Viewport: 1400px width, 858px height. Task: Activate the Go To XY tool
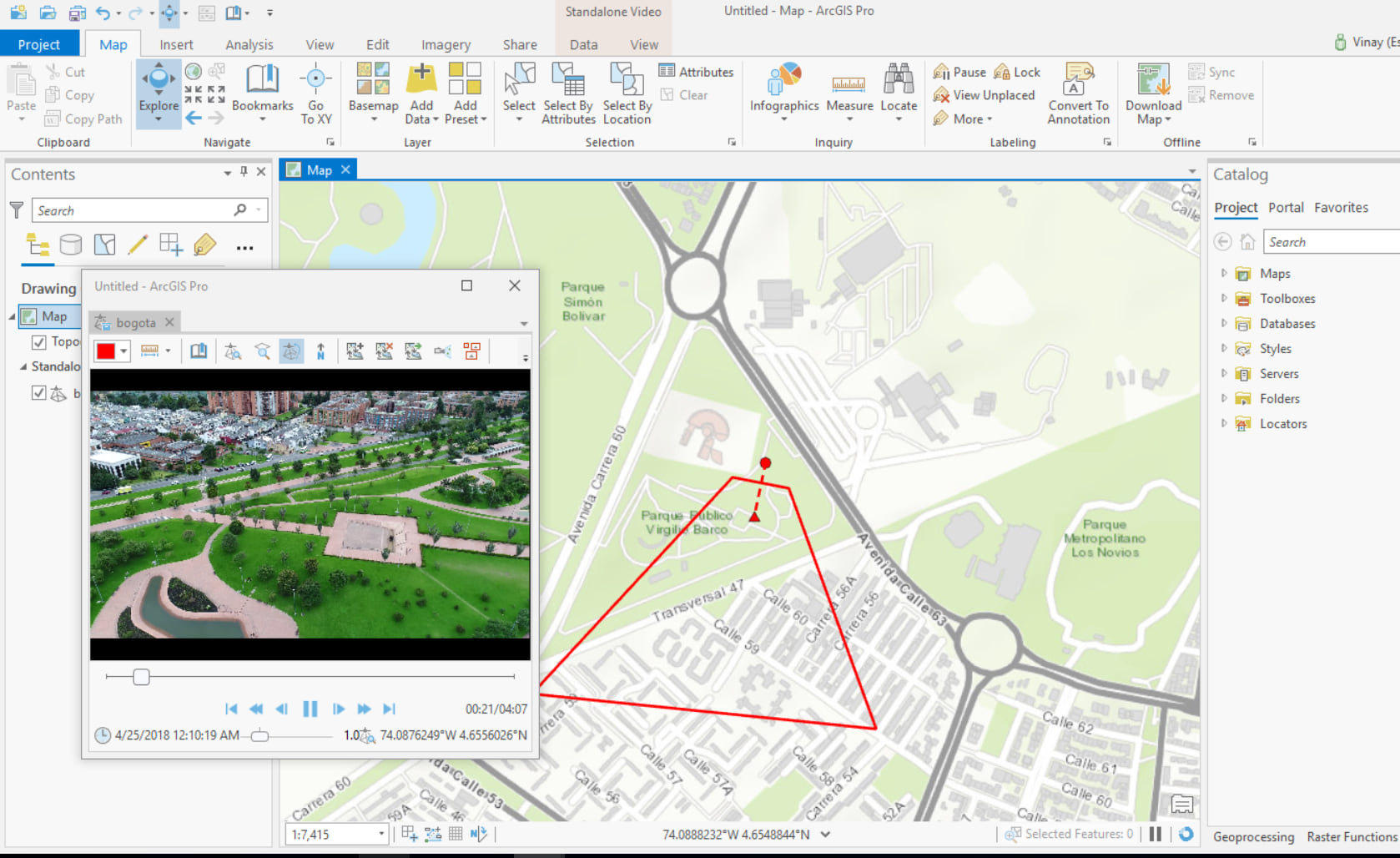pos(316,92)
